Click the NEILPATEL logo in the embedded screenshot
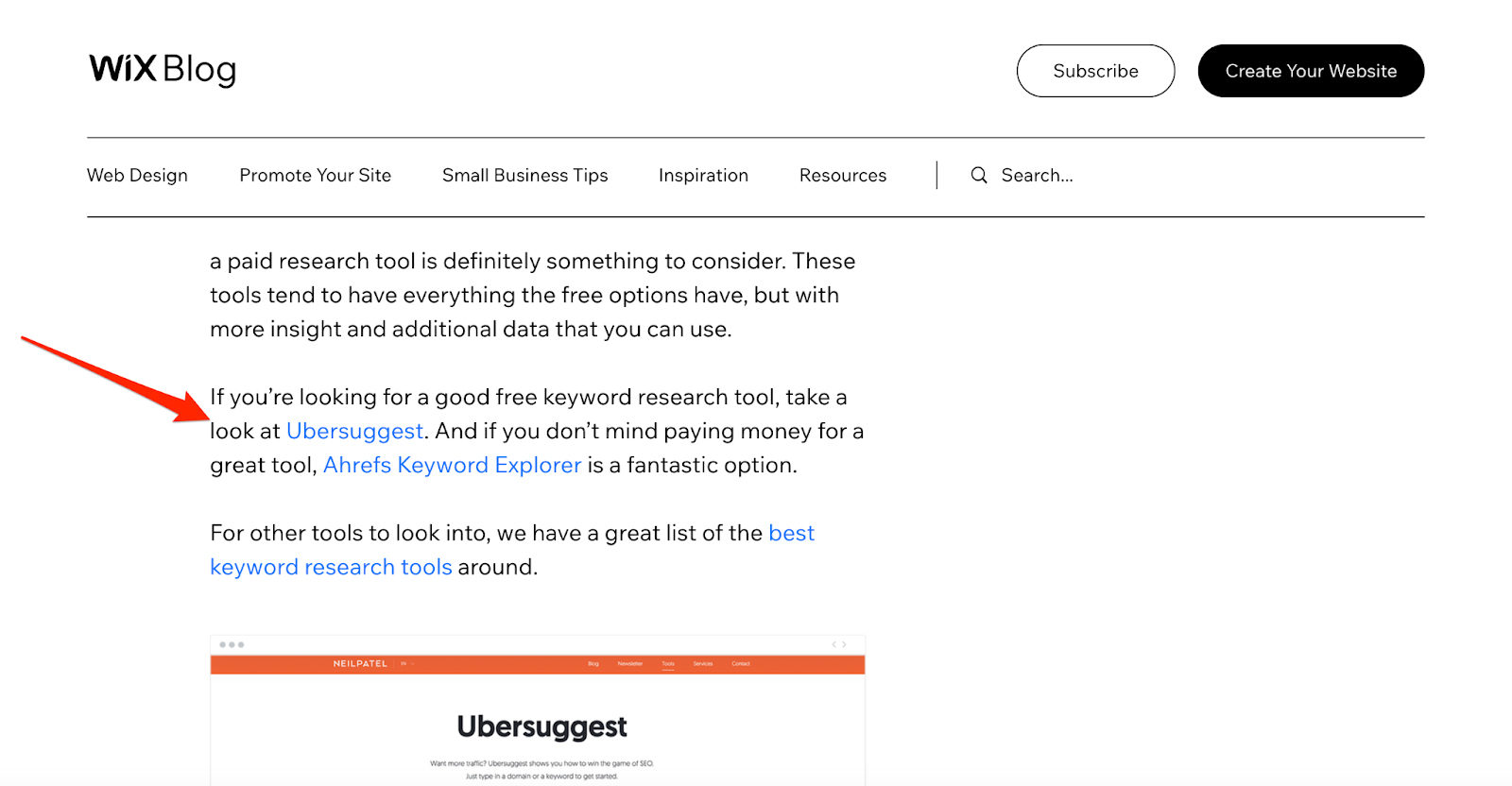 pos(360,664)
